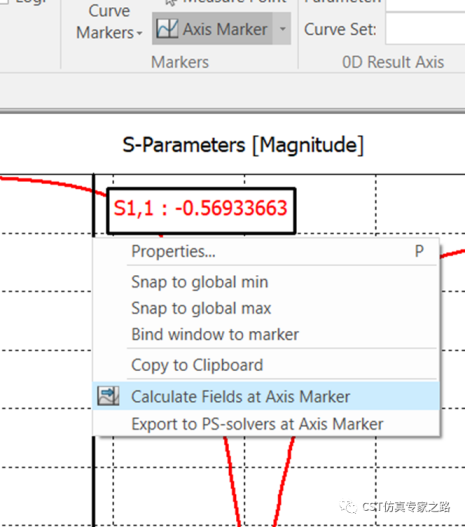Image resolution: width=465 pixels, height=528 pixels.
Task: Open the Curve Markers dropdown
Action: click(x=109, y=22)
